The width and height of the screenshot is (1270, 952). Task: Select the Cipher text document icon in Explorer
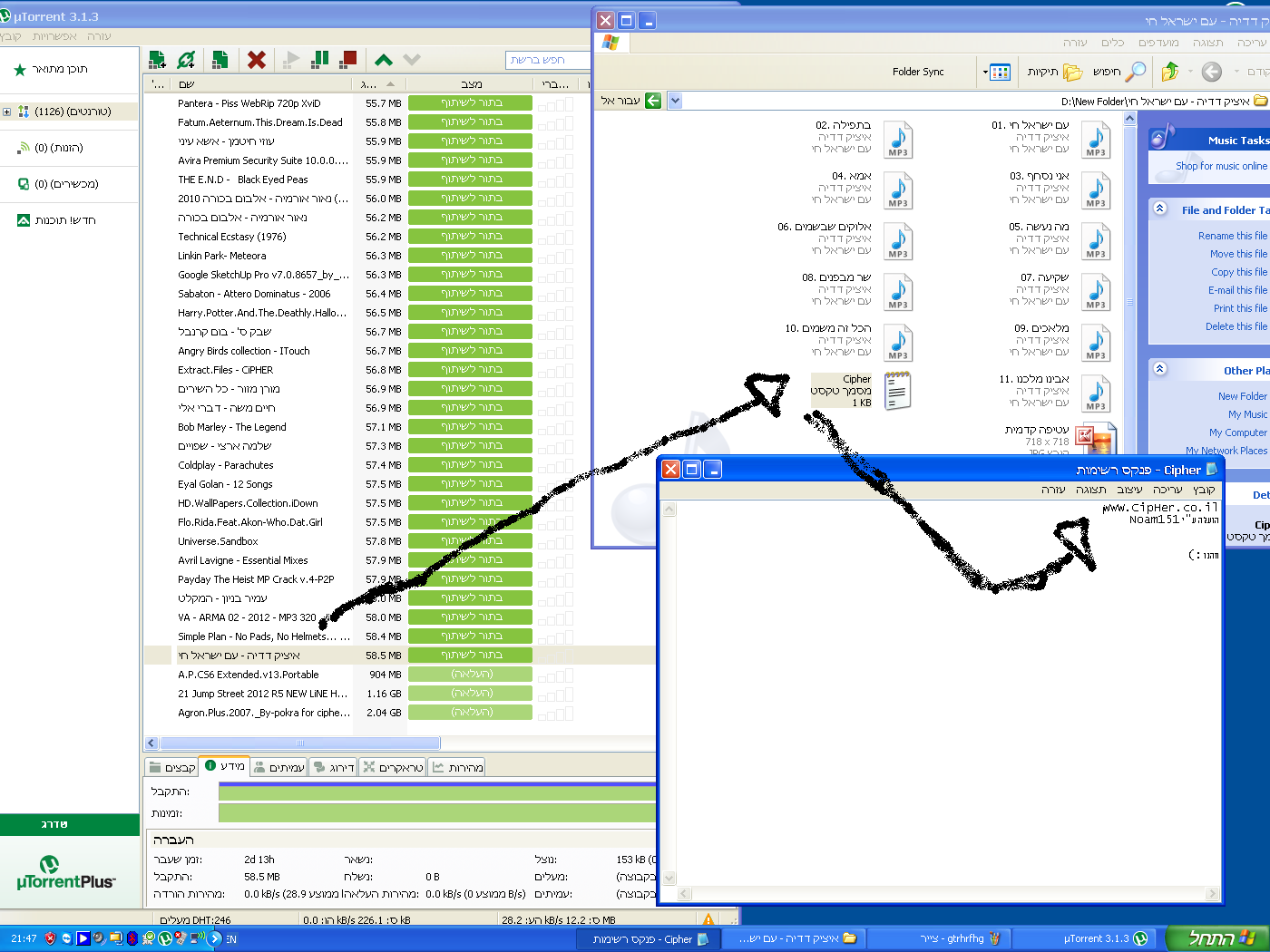pyautogui.click(x=897, y=391)
